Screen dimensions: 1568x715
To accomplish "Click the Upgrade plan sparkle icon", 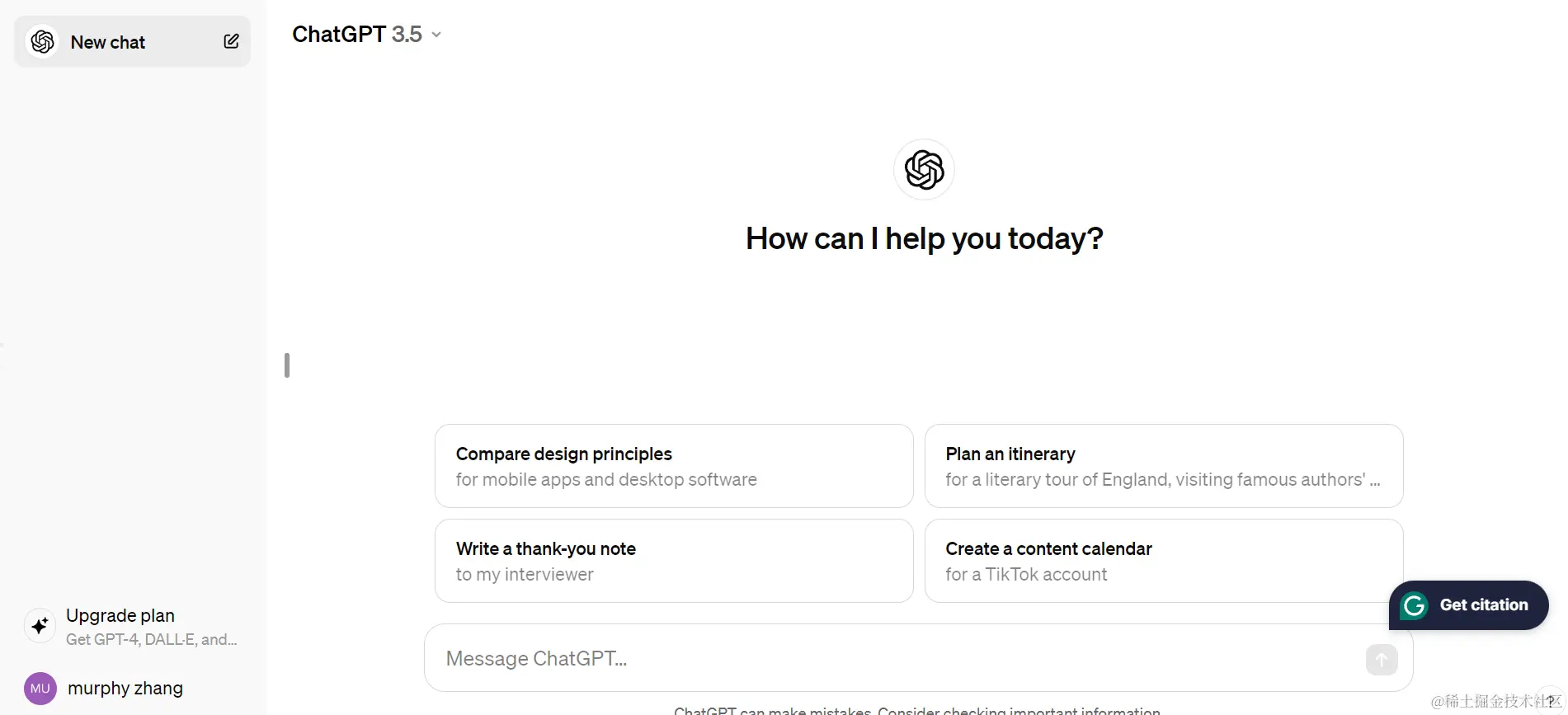I will (40, 626).
